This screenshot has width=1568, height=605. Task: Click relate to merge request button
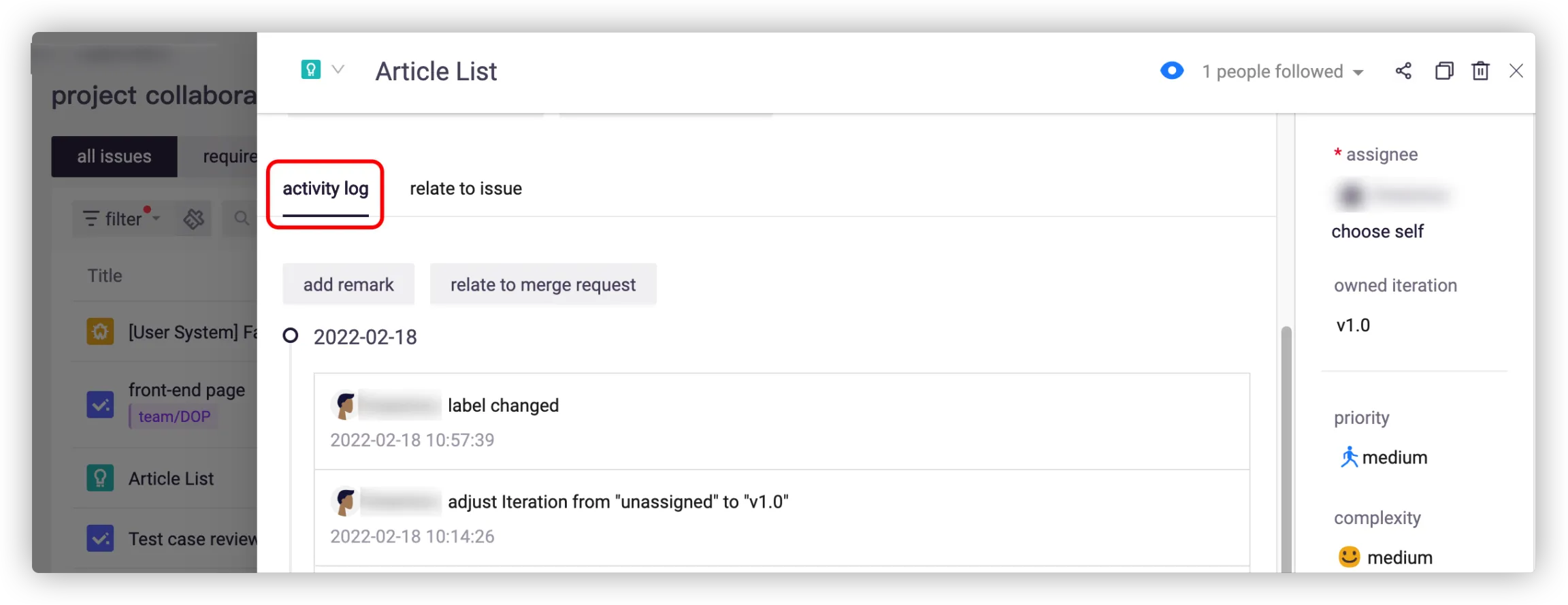coord(543,284)
